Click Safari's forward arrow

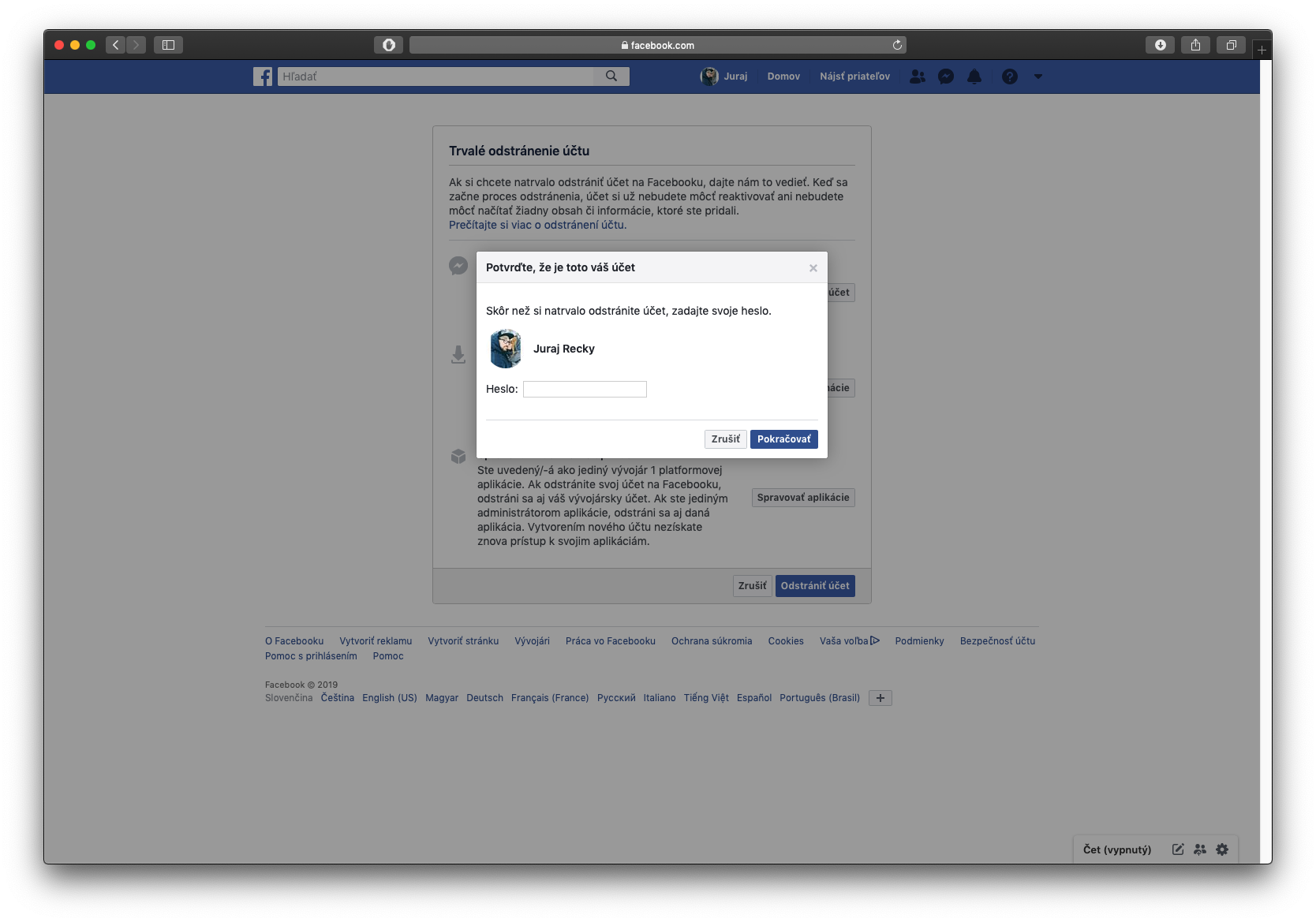pyautogui.click(x=136, y=45)
